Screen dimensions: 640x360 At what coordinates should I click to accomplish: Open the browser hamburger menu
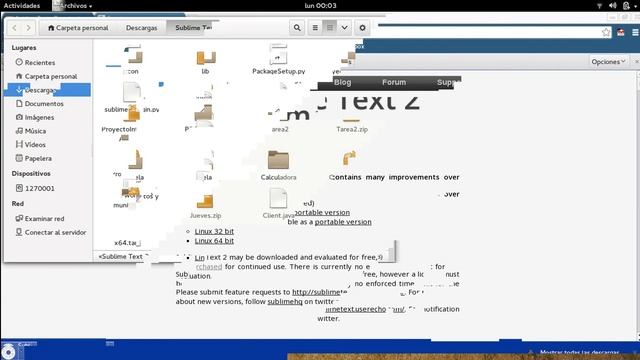635,32
